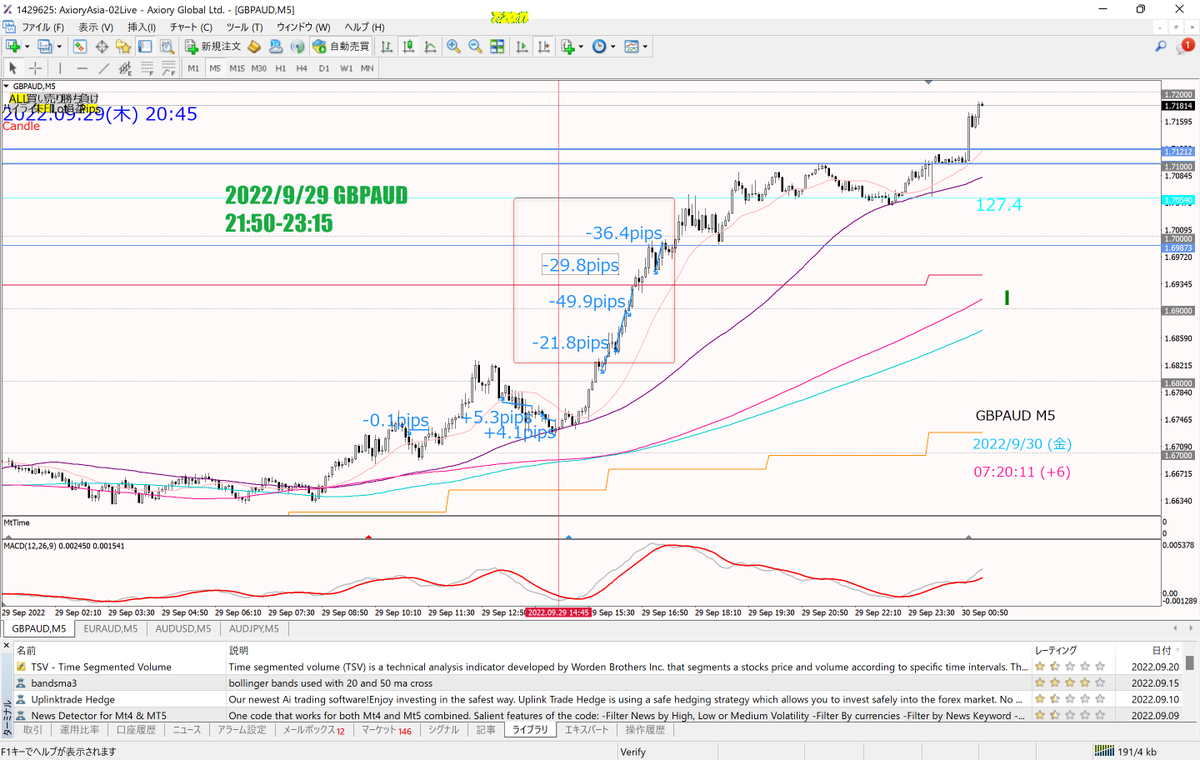The width and height of the screenshot is (1200, 760).
Task: Click the signals broadcast icon
Action: pyautogui.click(x=297, y=46)
